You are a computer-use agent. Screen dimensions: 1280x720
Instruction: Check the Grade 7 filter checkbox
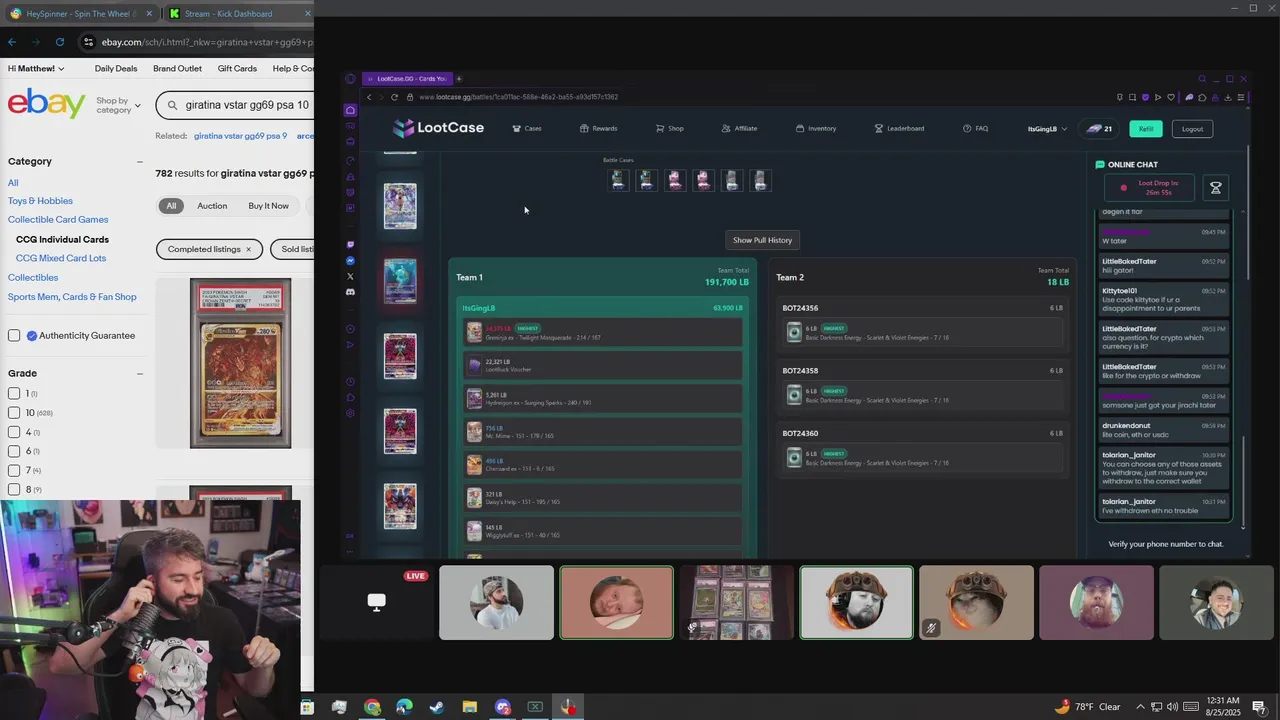tap(14, 470)
